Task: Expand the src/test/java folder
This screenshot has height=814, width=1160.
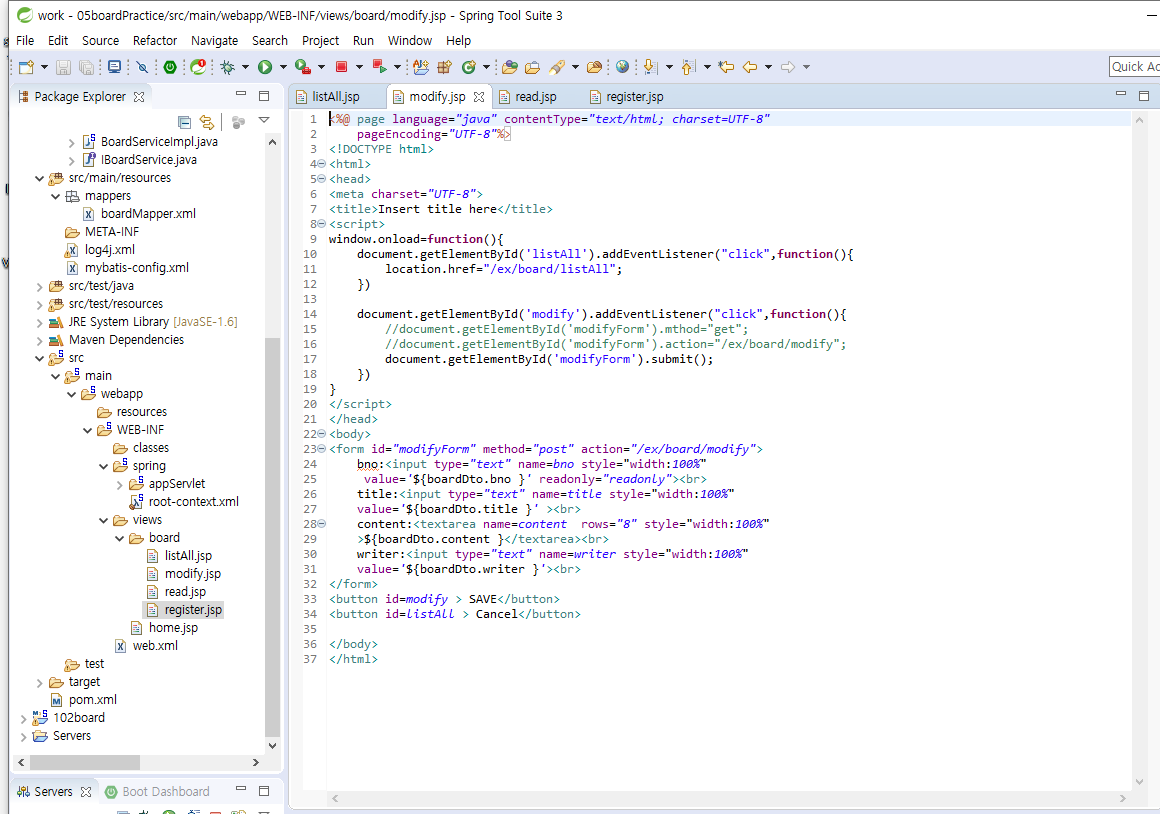Action: tap(39, 286)
